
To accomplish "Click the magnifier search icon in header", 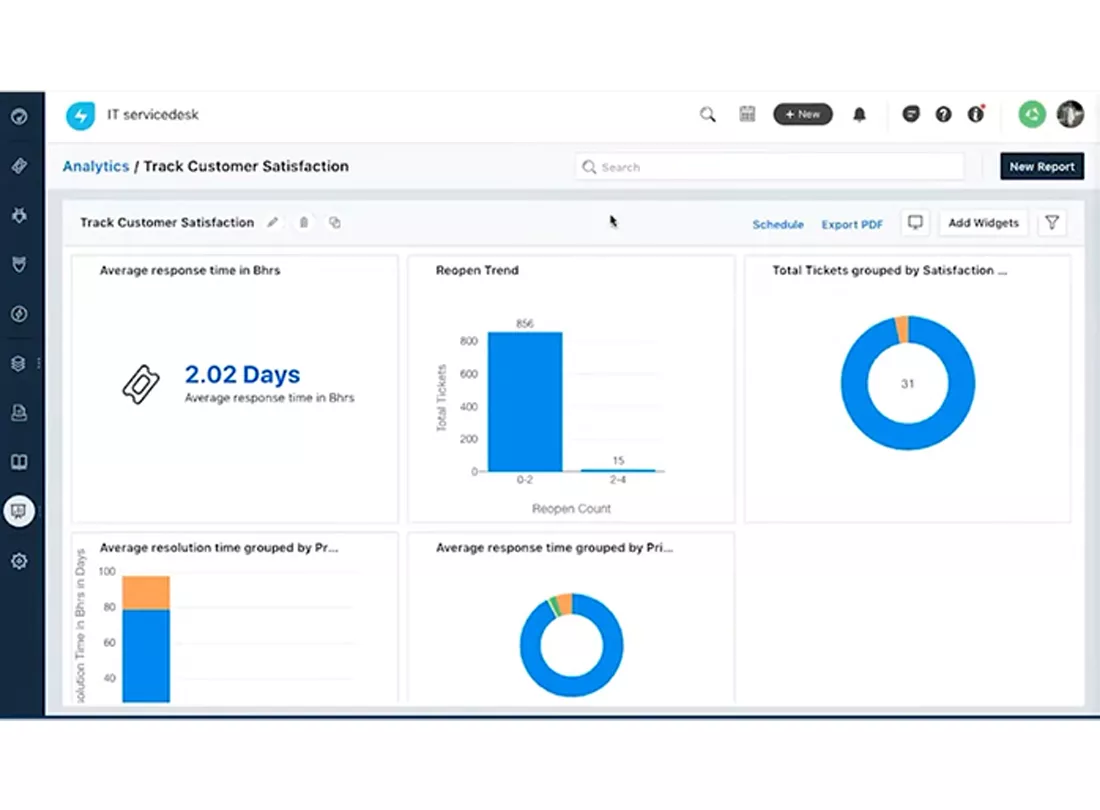I will 708,114.
